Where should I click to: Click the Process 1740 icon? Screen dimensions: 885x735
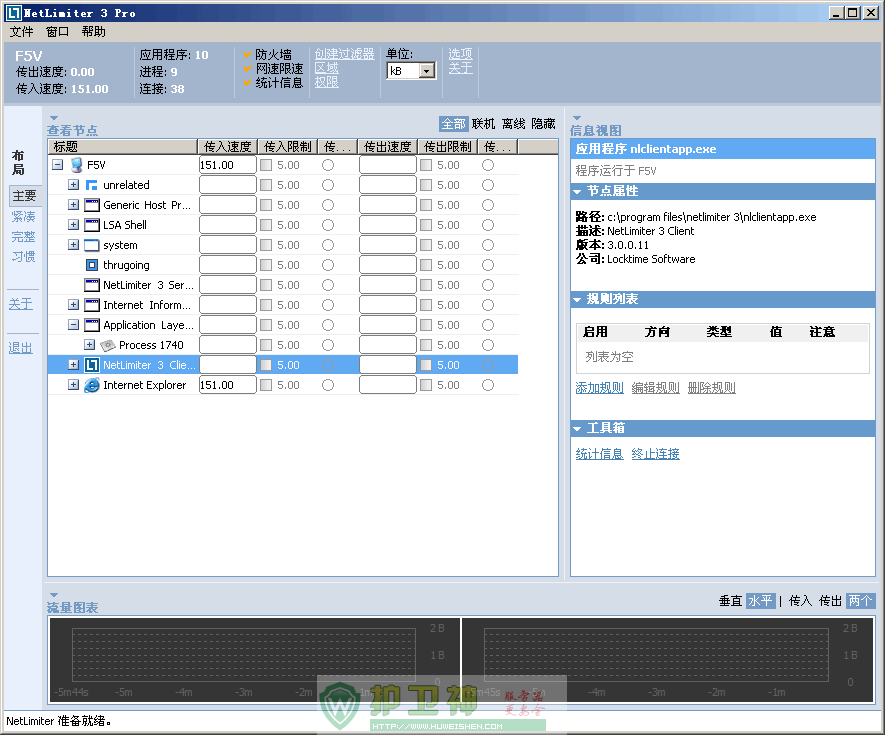[108, 345]
